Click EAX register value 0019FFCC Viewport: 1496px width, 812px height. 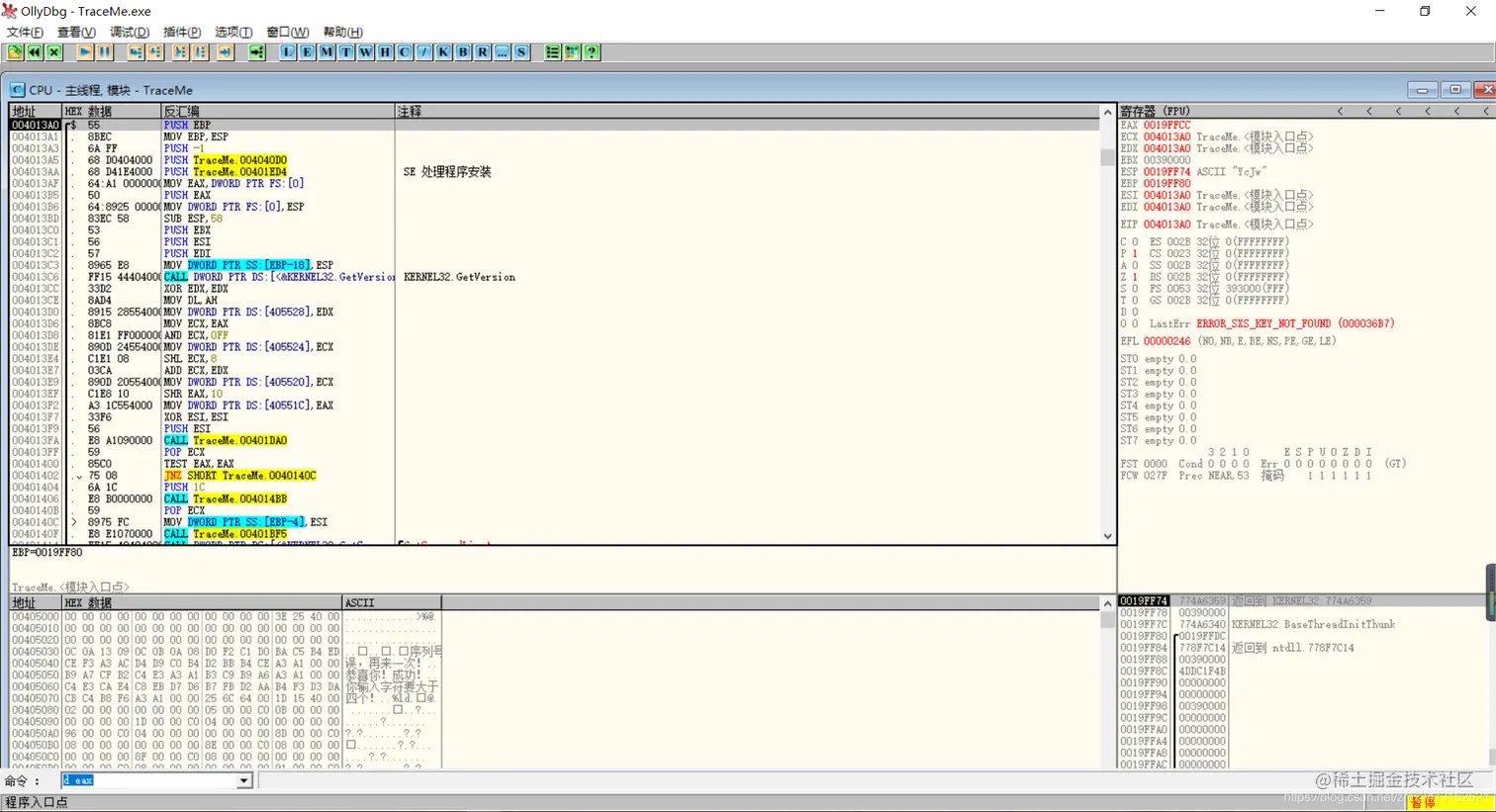[x=1168, y=126]
